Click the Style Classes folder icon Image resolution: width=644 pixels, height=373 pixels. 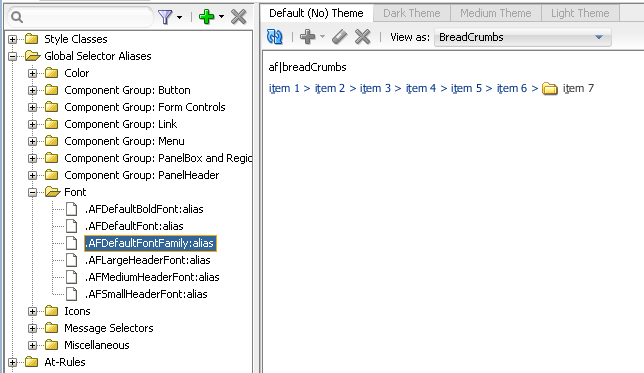[32, 39]
